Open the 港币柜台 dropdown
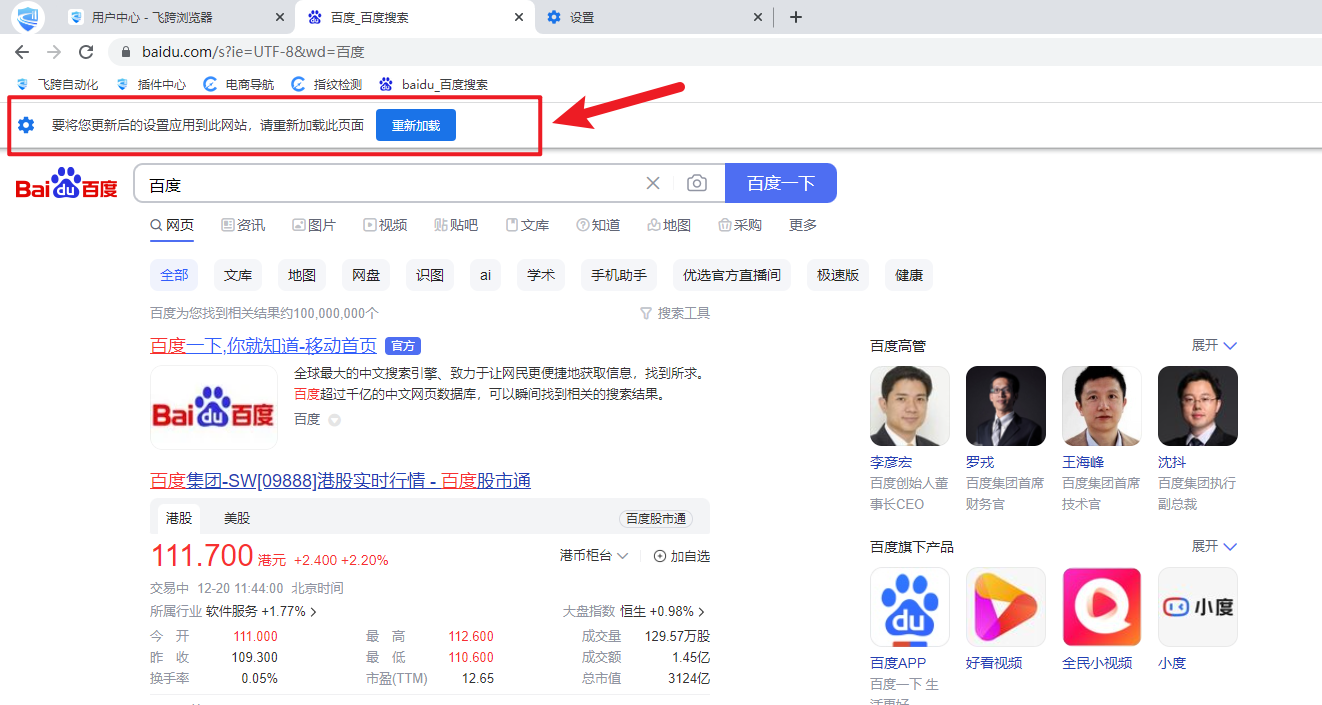 [594, 556]
